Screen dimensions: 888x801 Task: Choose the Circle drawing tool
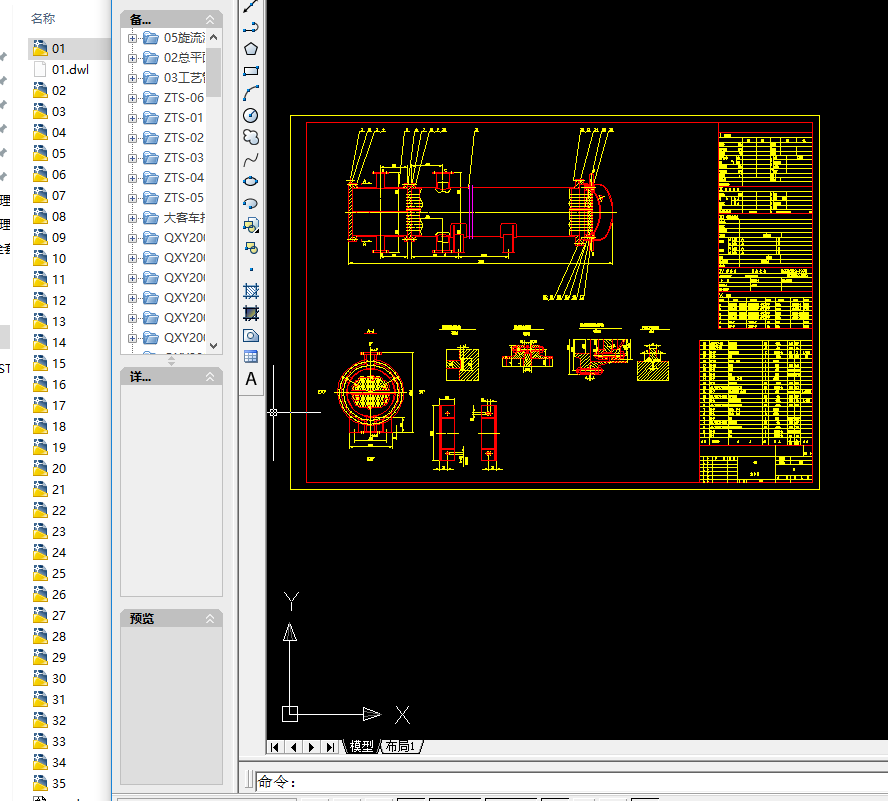251,116
